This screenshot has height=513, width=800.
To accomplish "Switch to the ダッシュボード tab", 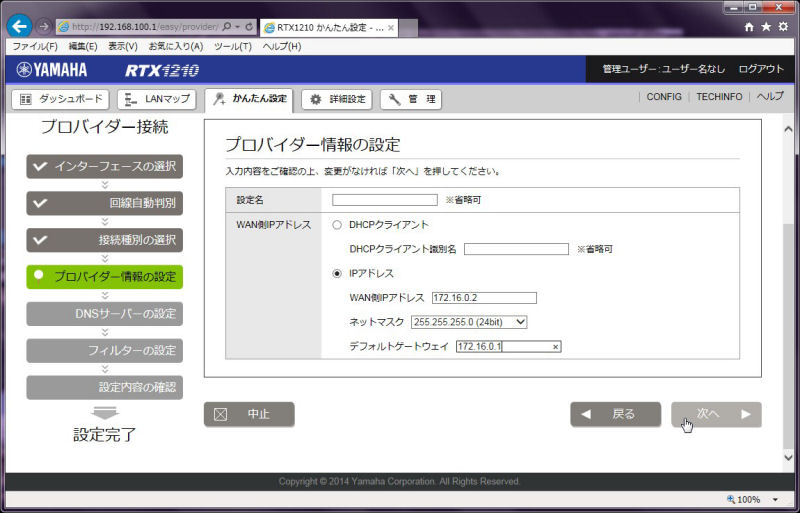I will point(60,99).
